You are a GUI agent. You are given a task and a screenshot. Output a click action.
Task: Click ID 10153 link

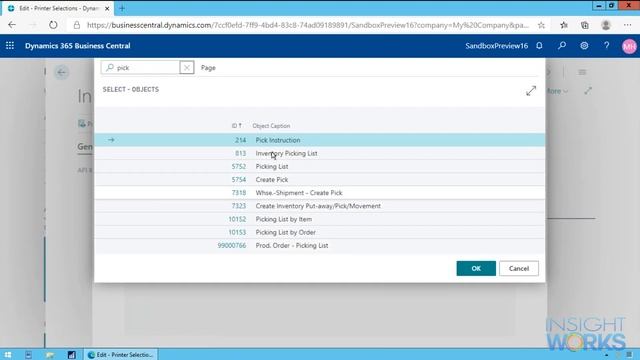237,232
